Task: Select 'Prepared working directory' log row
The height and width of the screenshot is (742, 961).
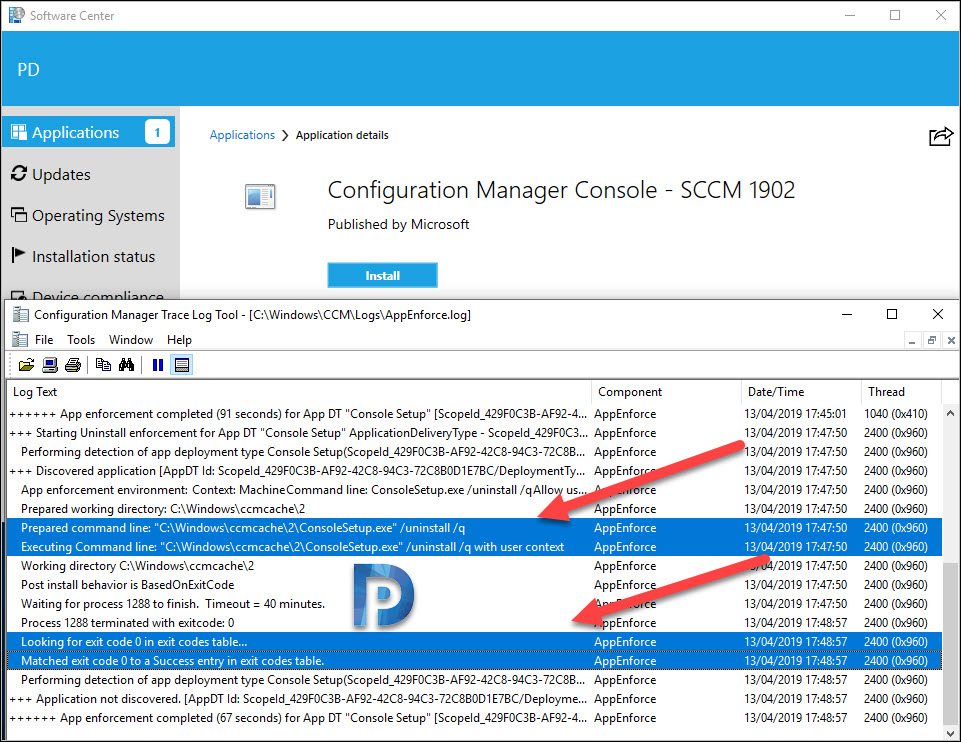Action: tap(474, 509)
